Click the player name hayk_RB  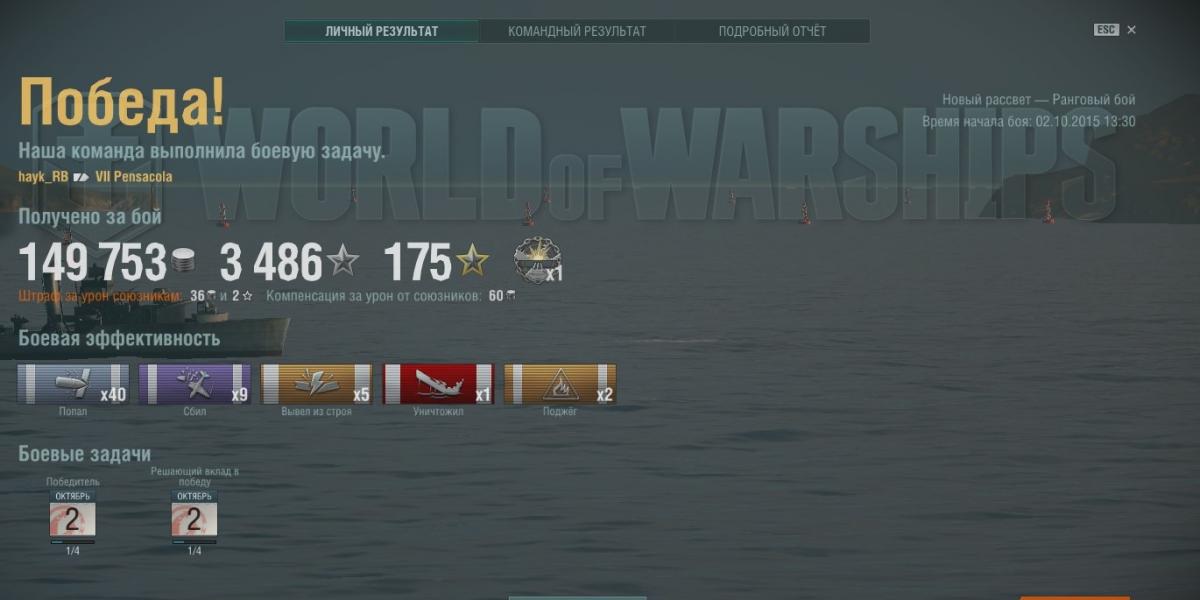[x=43, y=177]
